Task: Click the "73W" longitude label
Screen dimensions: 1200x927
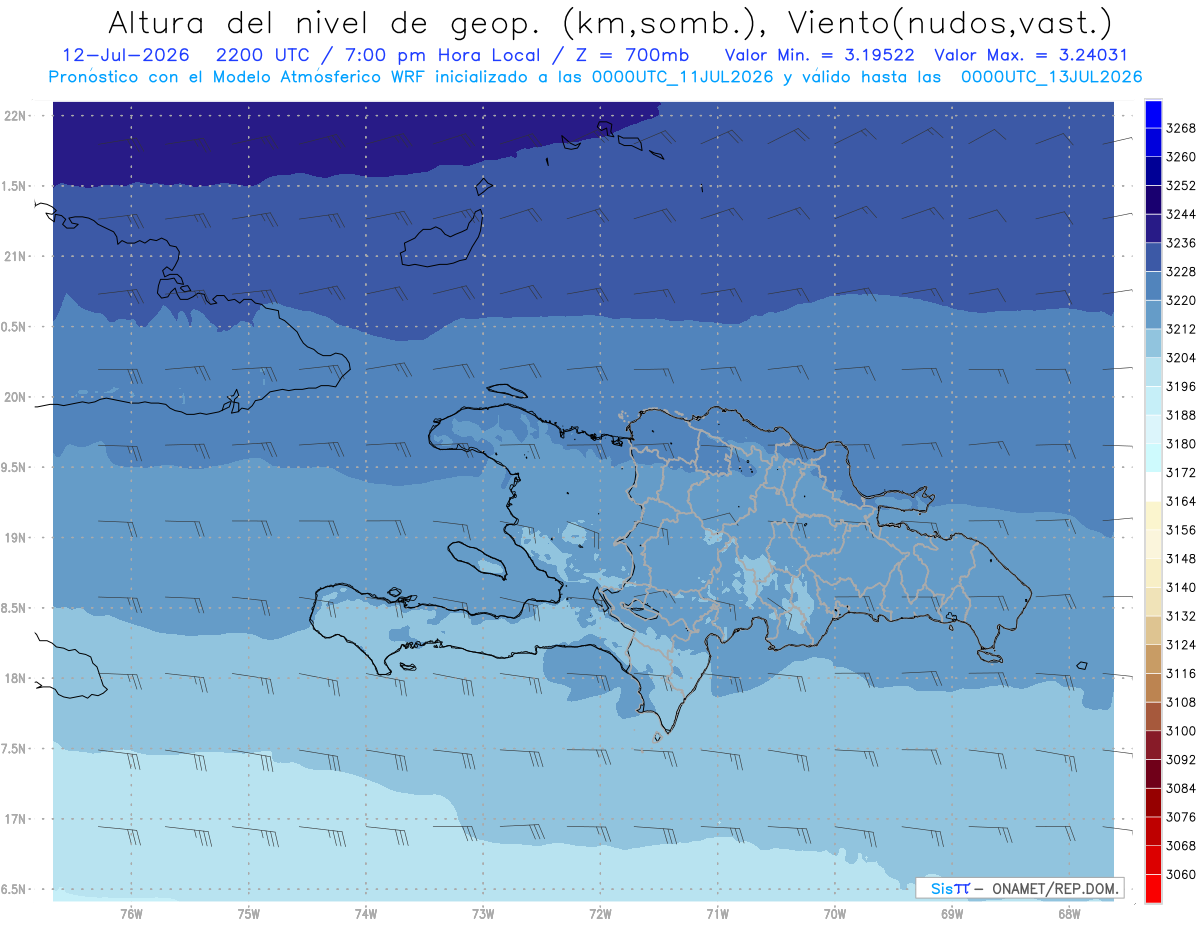Action: click(x=483, y=912)
